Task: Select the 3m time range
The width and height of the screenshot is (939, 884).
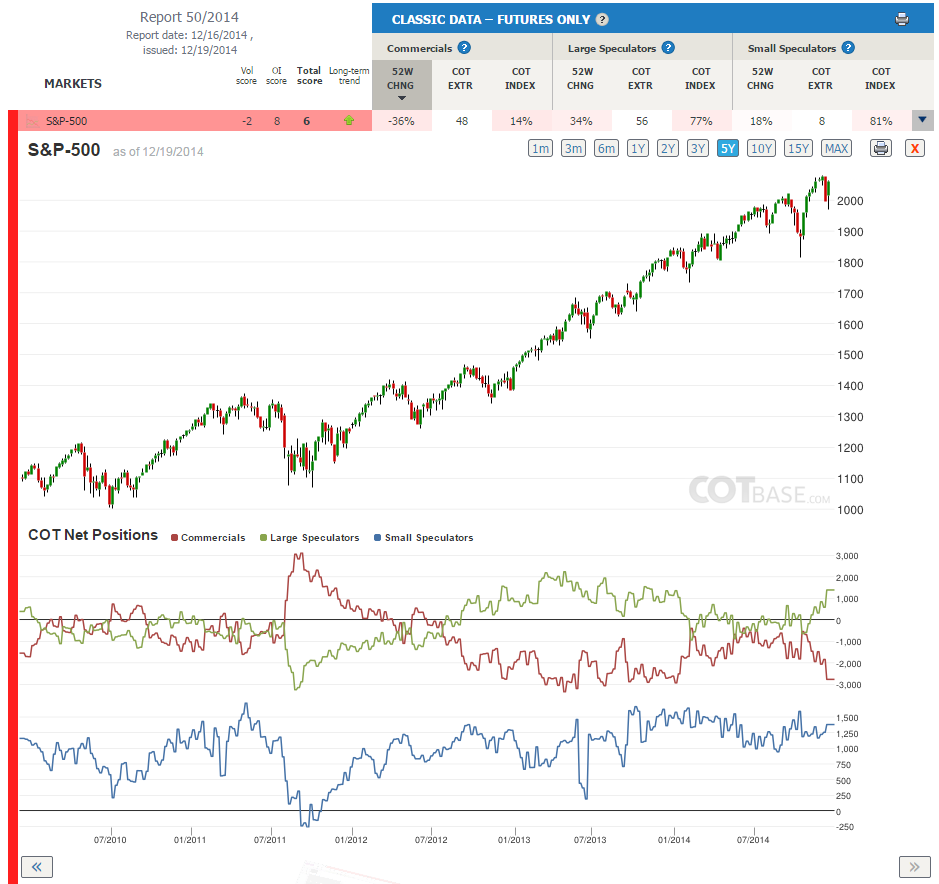Action: pos(573,149)
